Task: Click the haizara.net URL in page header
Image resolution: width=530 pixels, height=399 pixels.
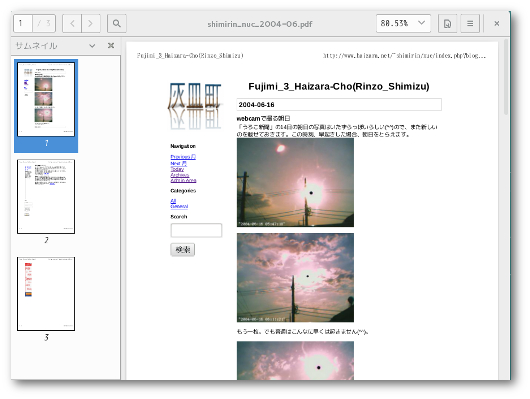Action: [404, 56]
